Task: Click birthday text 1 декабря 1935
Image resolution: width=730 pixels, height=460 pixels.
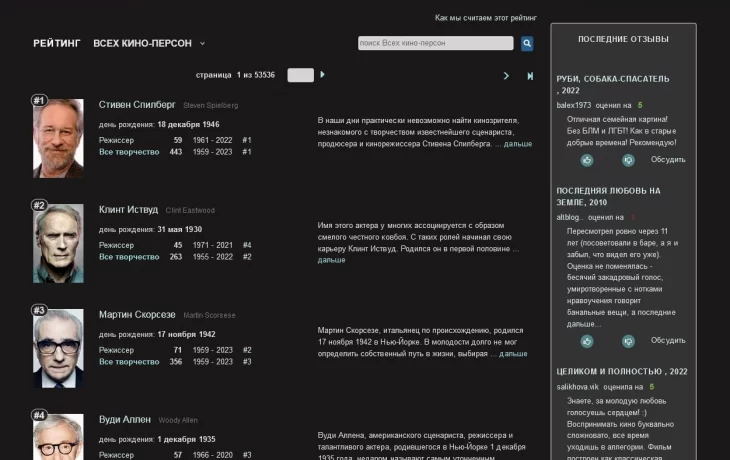Action: pyautogui.click(x=186, y=439)
